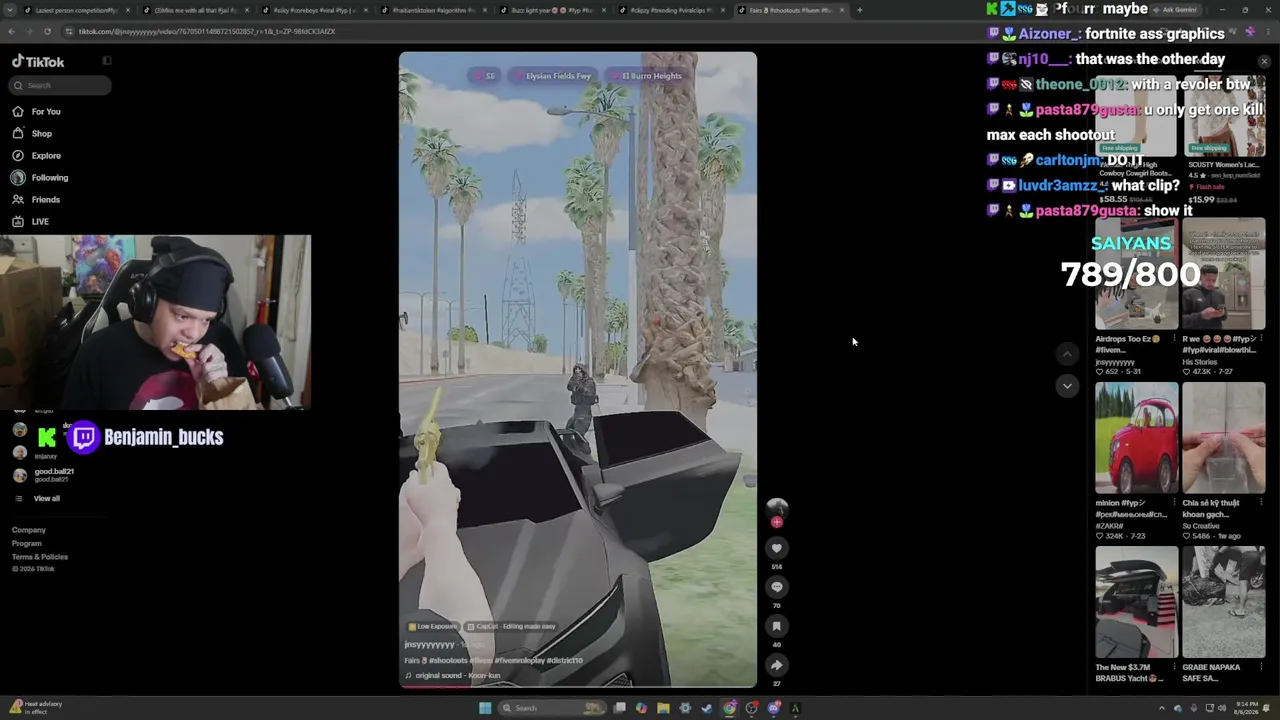1280x720 pixels.
Task: Open the Following feed
Action: (40, 177)
